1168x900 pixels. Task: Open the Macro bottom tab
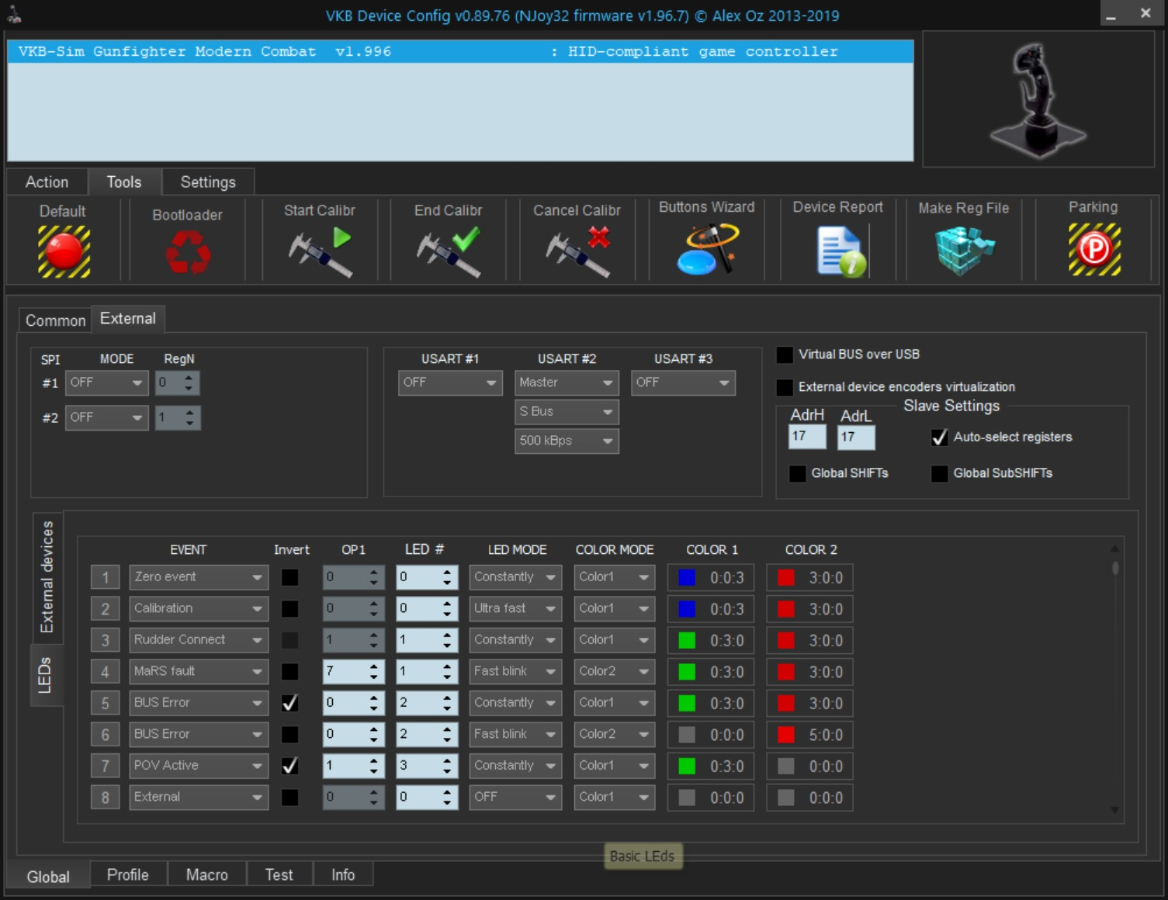pyautogui.click(x=207, y=875)
